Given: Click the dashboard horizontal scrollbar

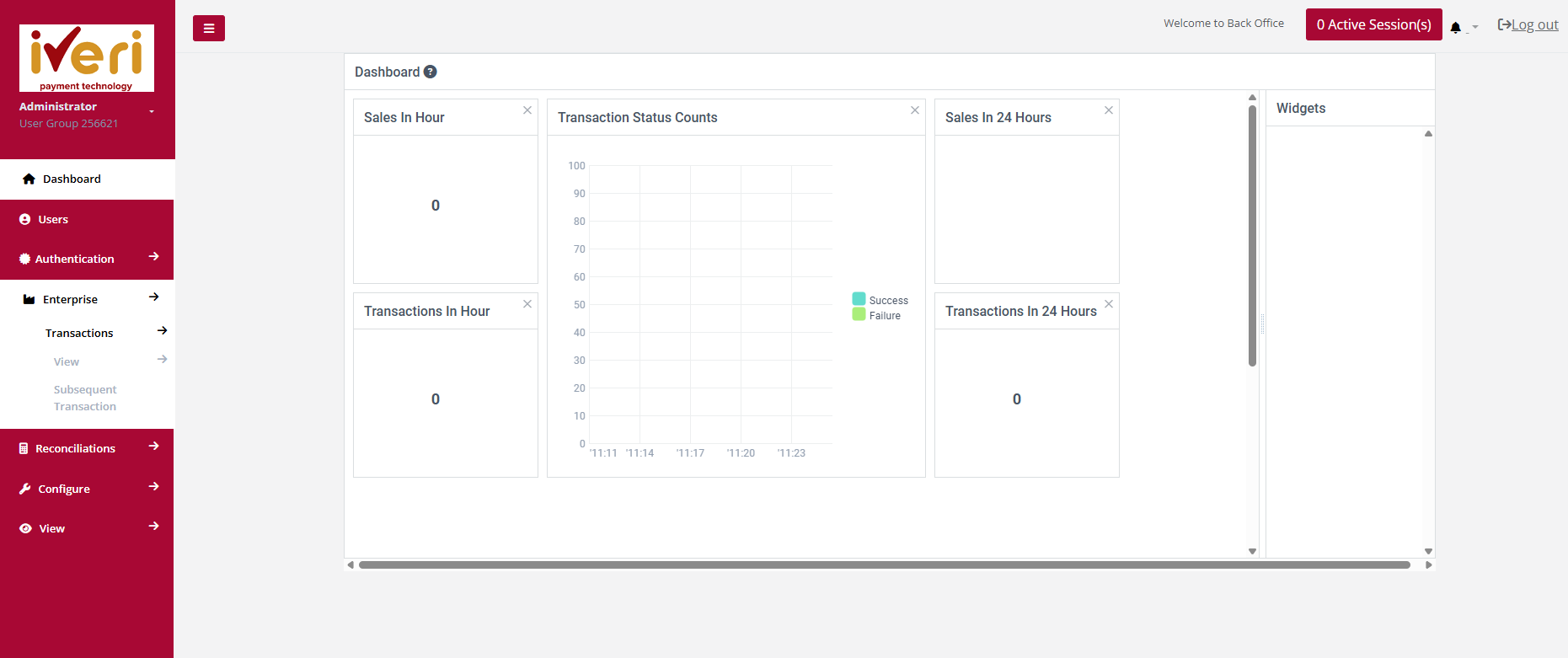Looking at the screenshot, I should pyautogui.click(x=885, y=564).
